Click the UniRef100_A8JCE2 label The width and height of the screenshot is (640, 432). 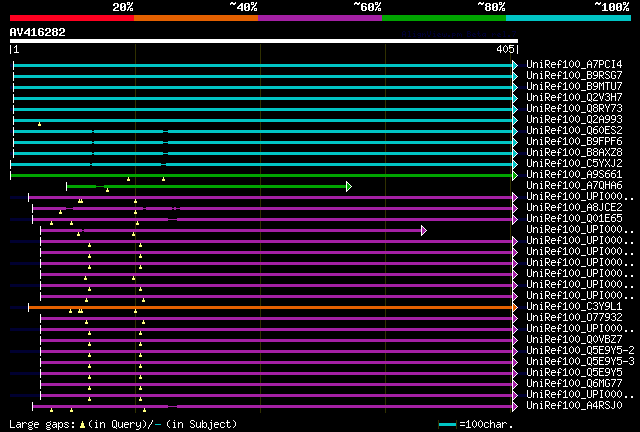(574, 207)
